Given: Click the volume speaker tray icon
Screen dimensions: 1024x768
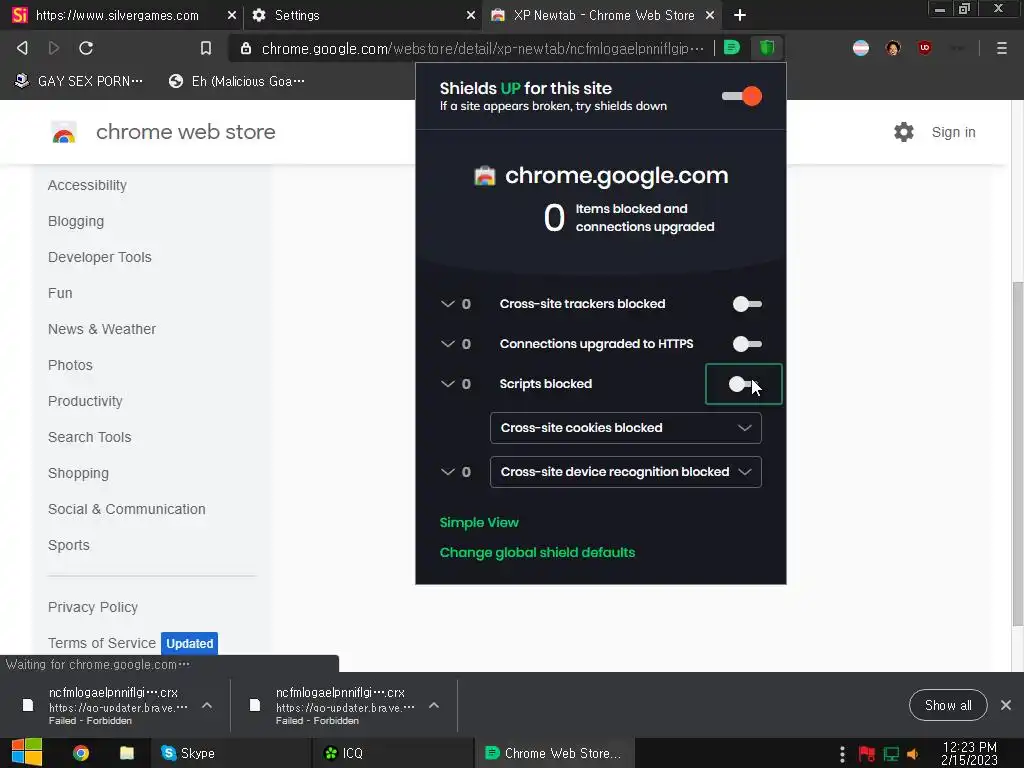Looking at the screenshot, I should pos(913,754).
